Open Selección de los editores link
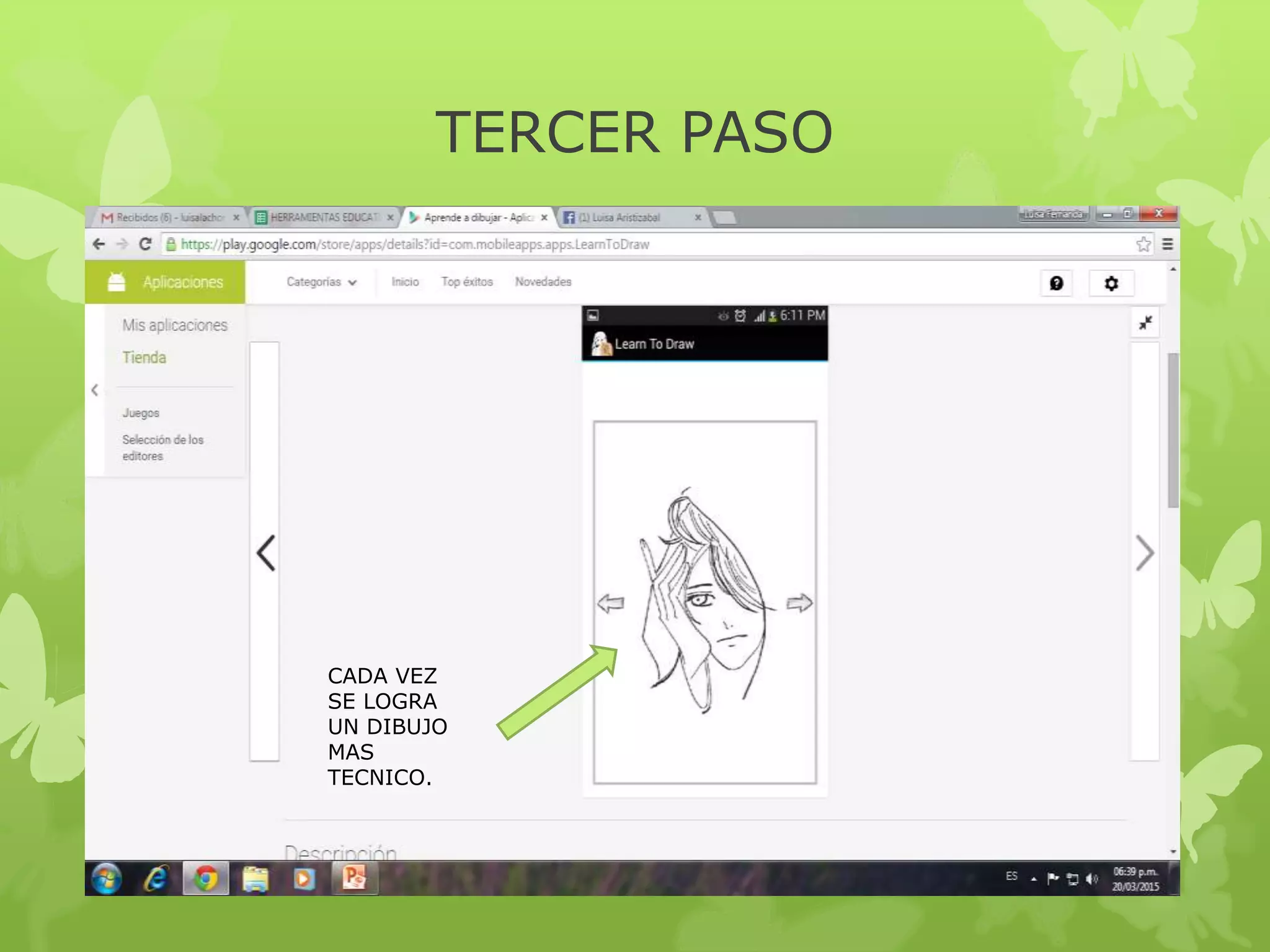 (x=163, y=447)
